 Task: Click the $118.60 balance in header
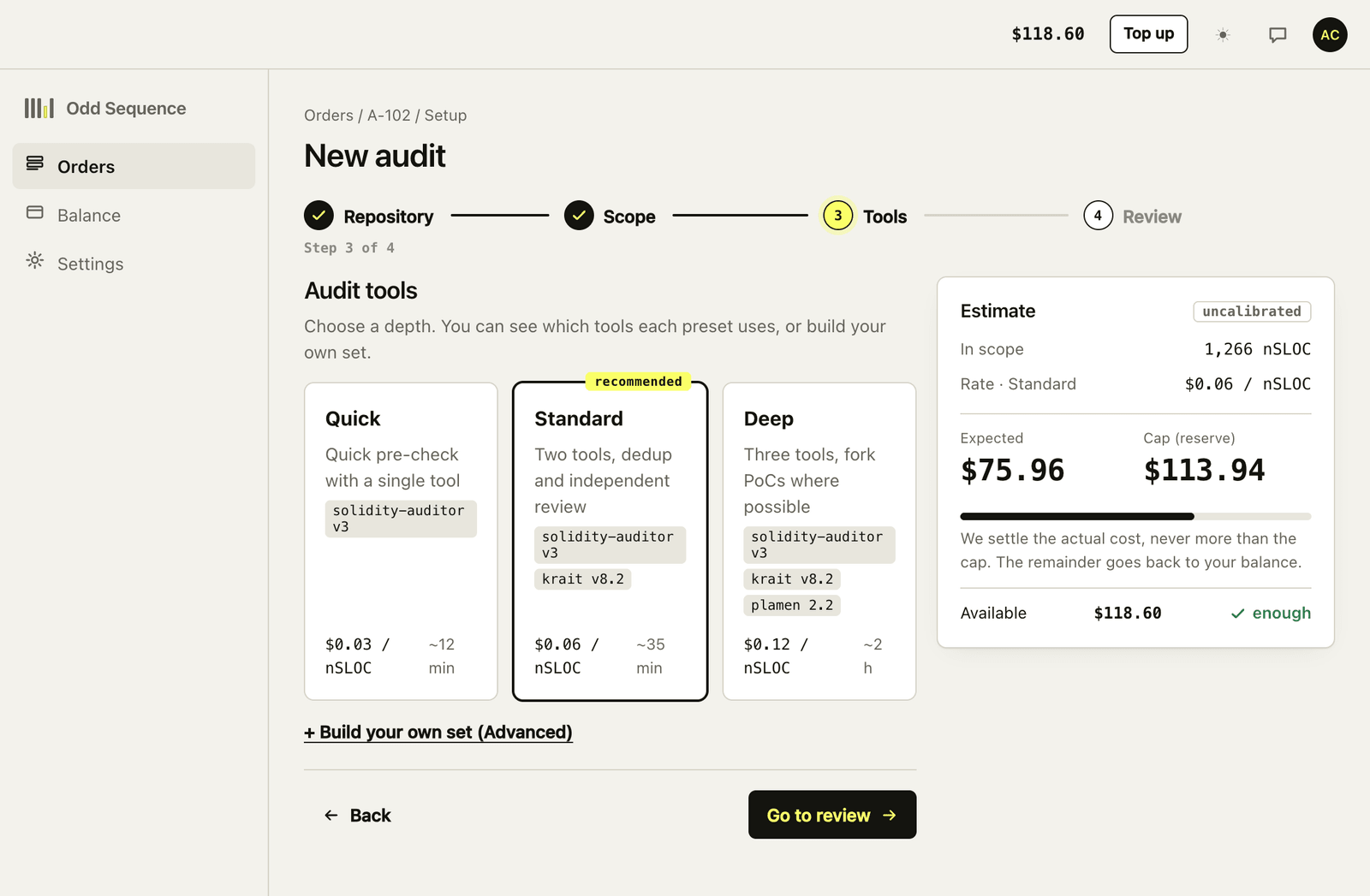point(1048,34)
